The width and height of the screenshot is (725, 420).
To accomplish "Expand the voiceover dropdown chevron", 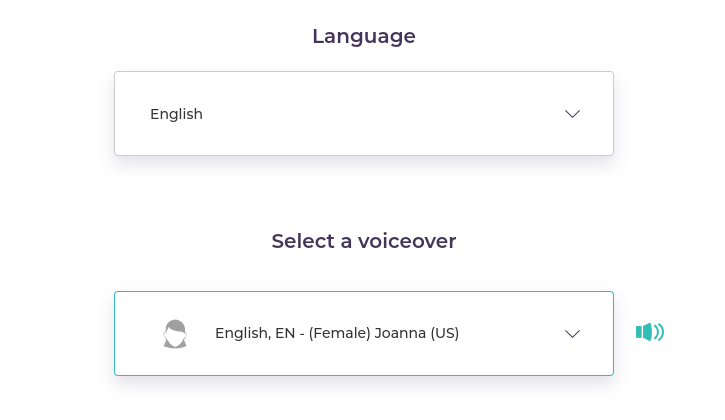I will [572, 334].
